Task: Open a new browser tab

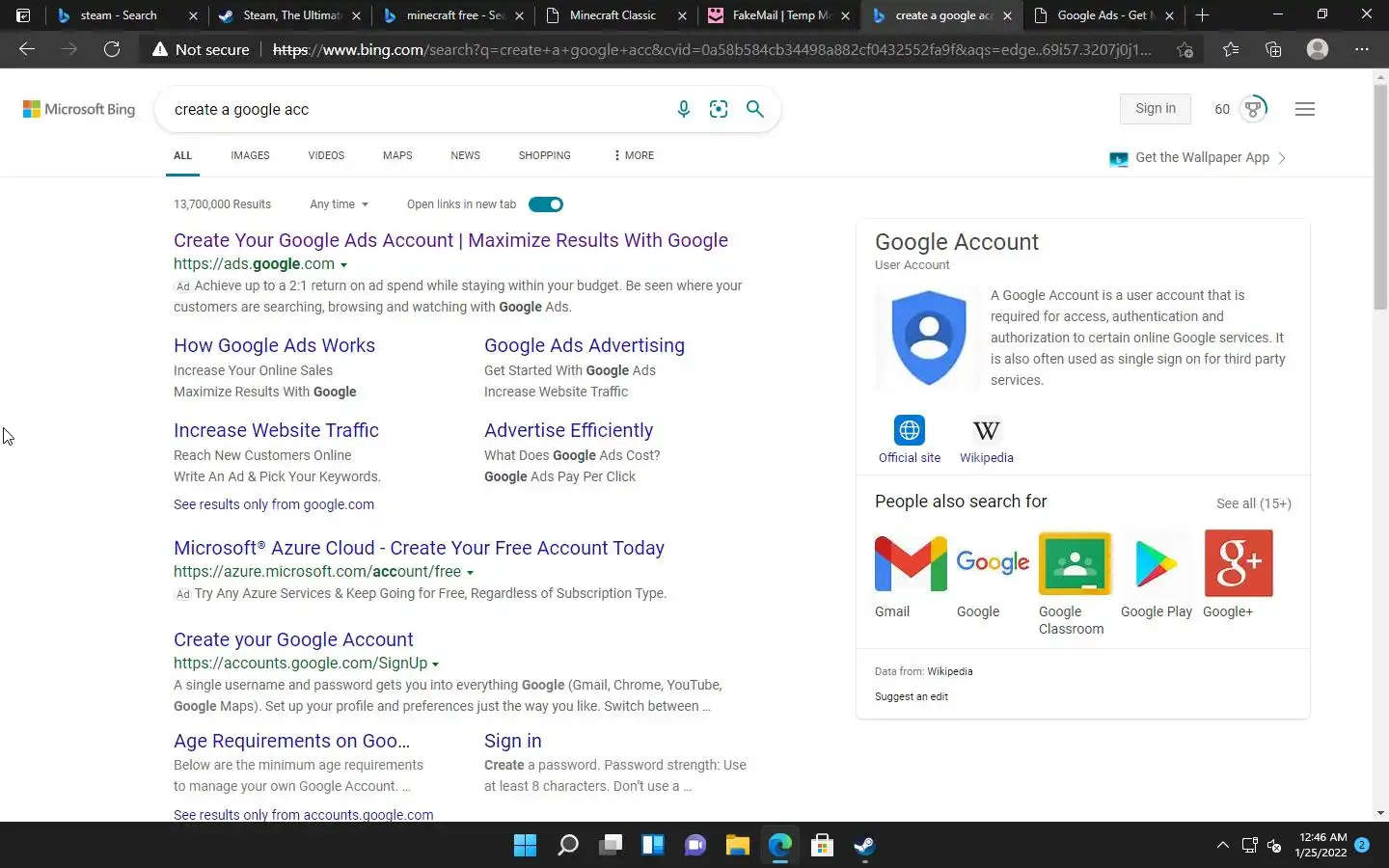Action: 1202,15
